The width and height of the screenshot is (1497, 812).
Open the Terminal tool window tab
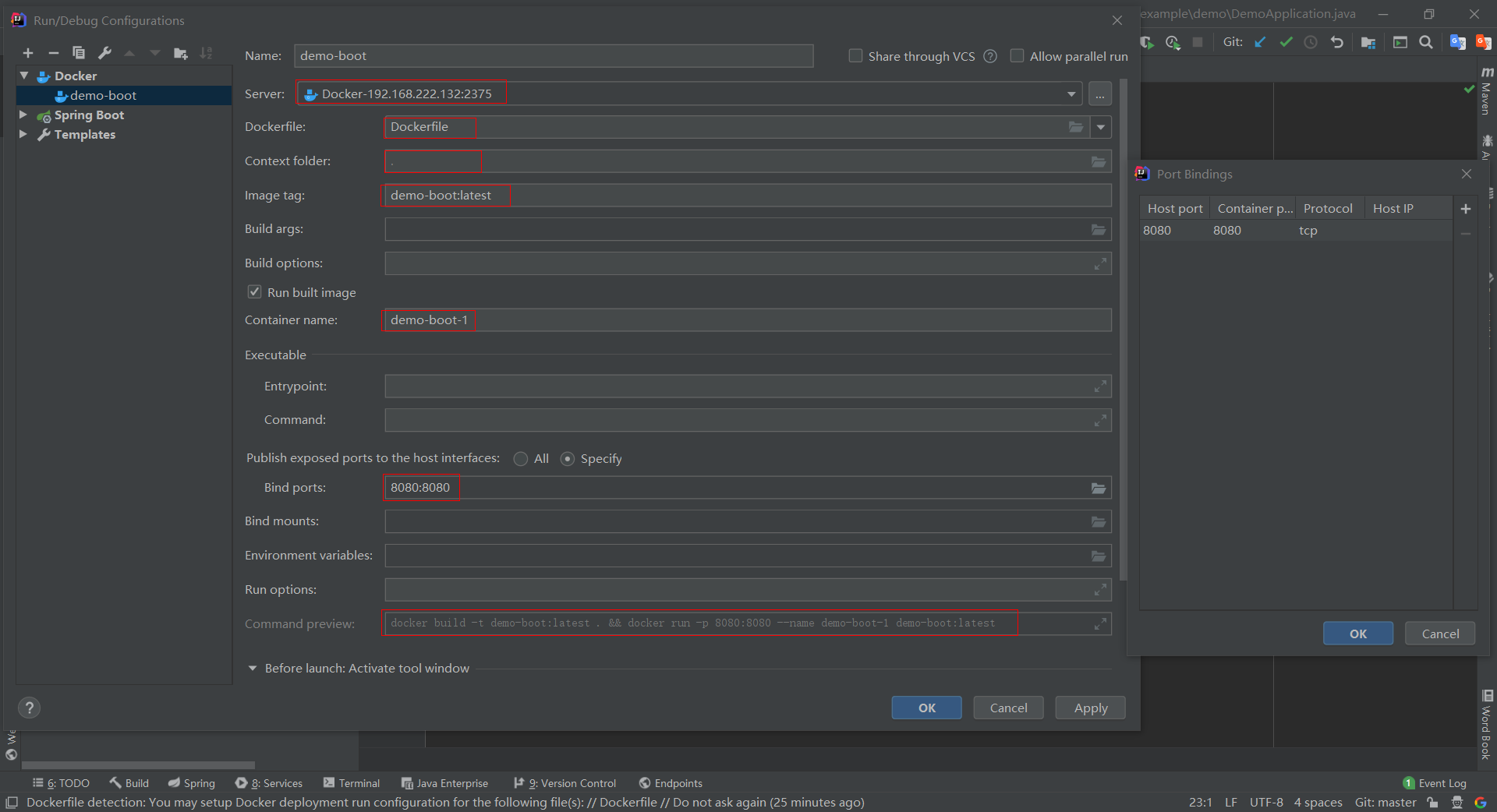(352, 783)
